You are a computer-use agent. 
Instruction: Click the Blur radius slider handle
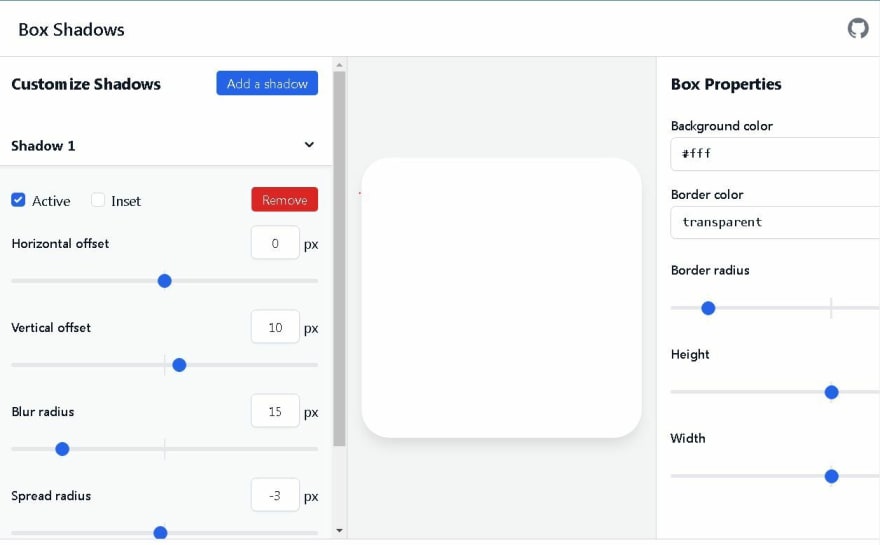62,449
